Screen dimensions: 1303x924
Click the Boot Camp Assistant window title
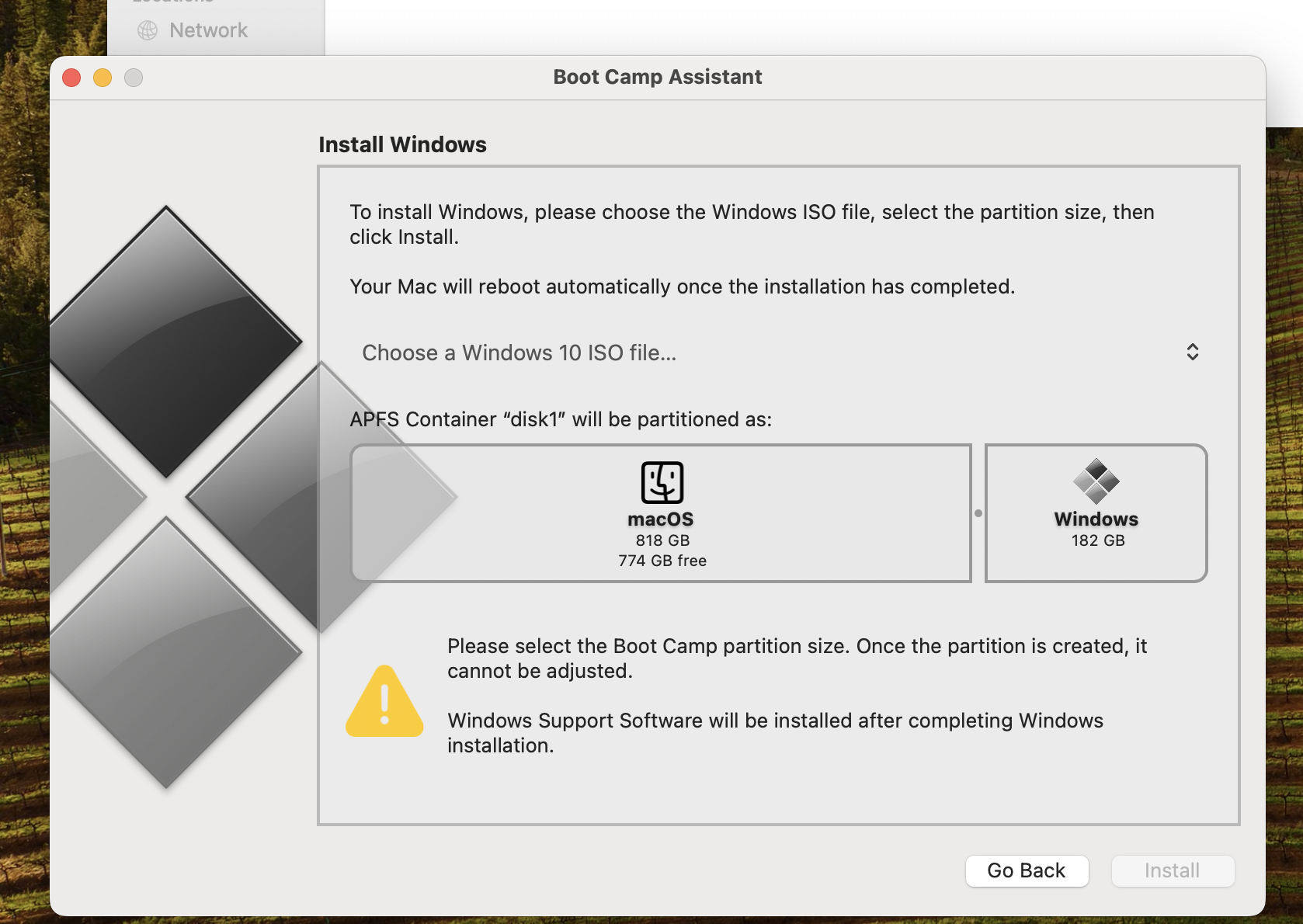[x=658, y=77]
